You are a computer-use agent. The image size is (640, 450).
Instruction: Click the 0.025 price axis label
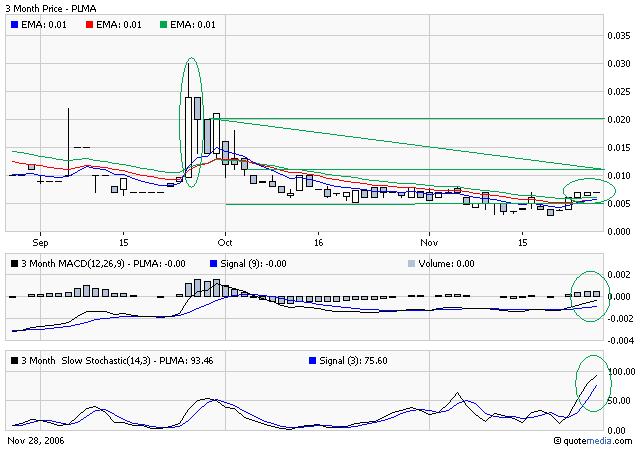(x=619, y=91)
